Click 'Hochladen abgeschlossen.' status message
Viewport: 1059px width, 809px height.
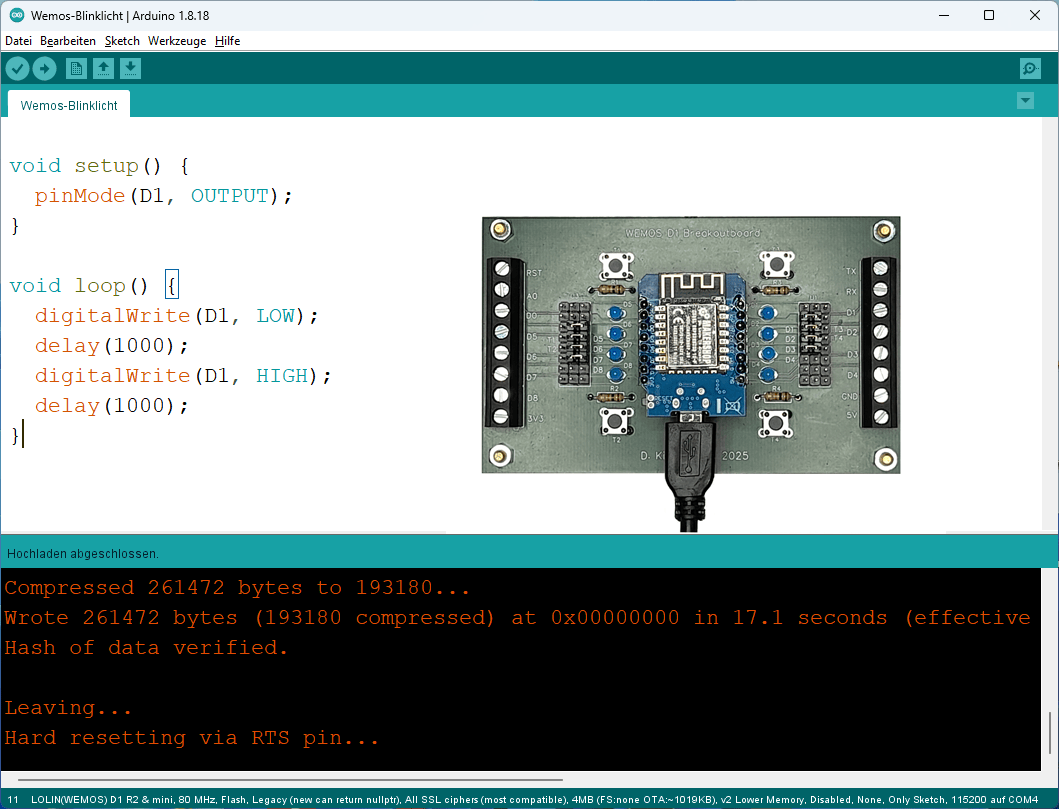pos(83,554)
